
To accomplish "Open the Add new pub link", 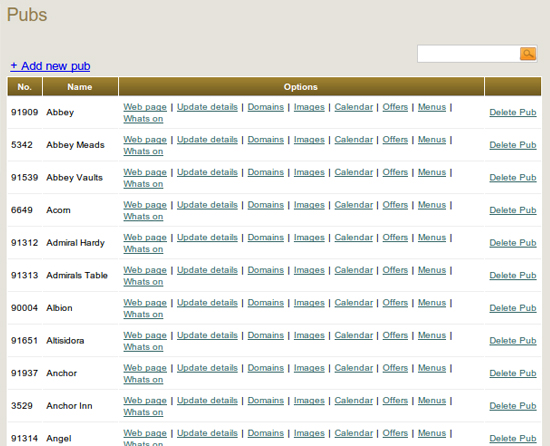I will [x=50, y=66].
